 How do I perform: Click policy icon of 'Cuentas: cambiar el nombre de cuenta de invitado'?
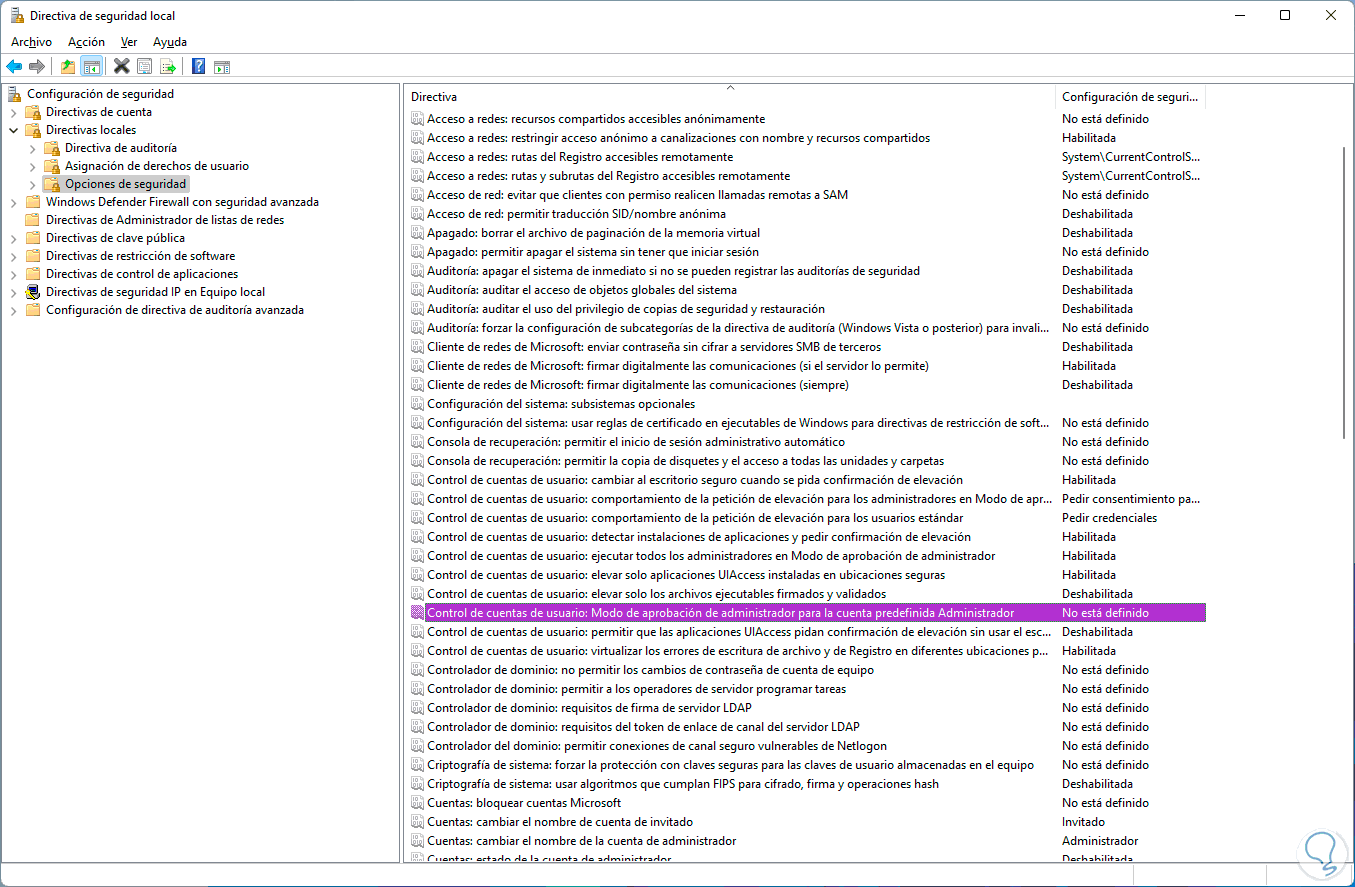pyautogui.click(x=417, y=822)
